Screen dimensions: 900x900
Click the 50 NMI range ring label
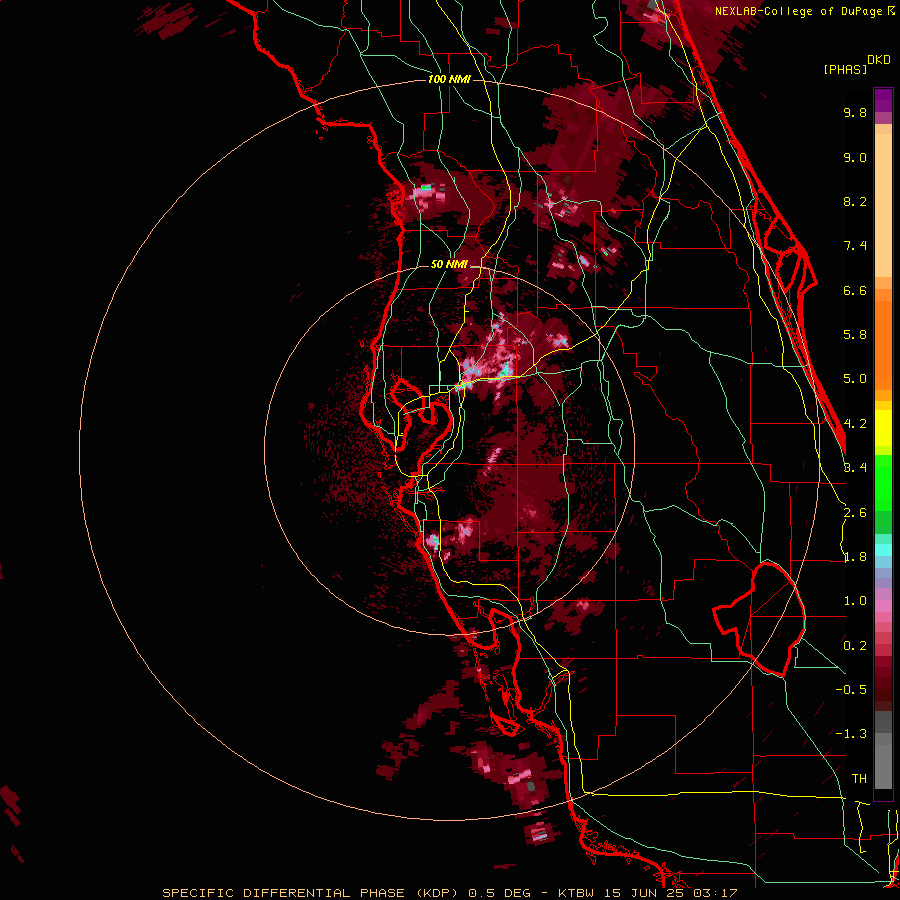click(449, 264)
